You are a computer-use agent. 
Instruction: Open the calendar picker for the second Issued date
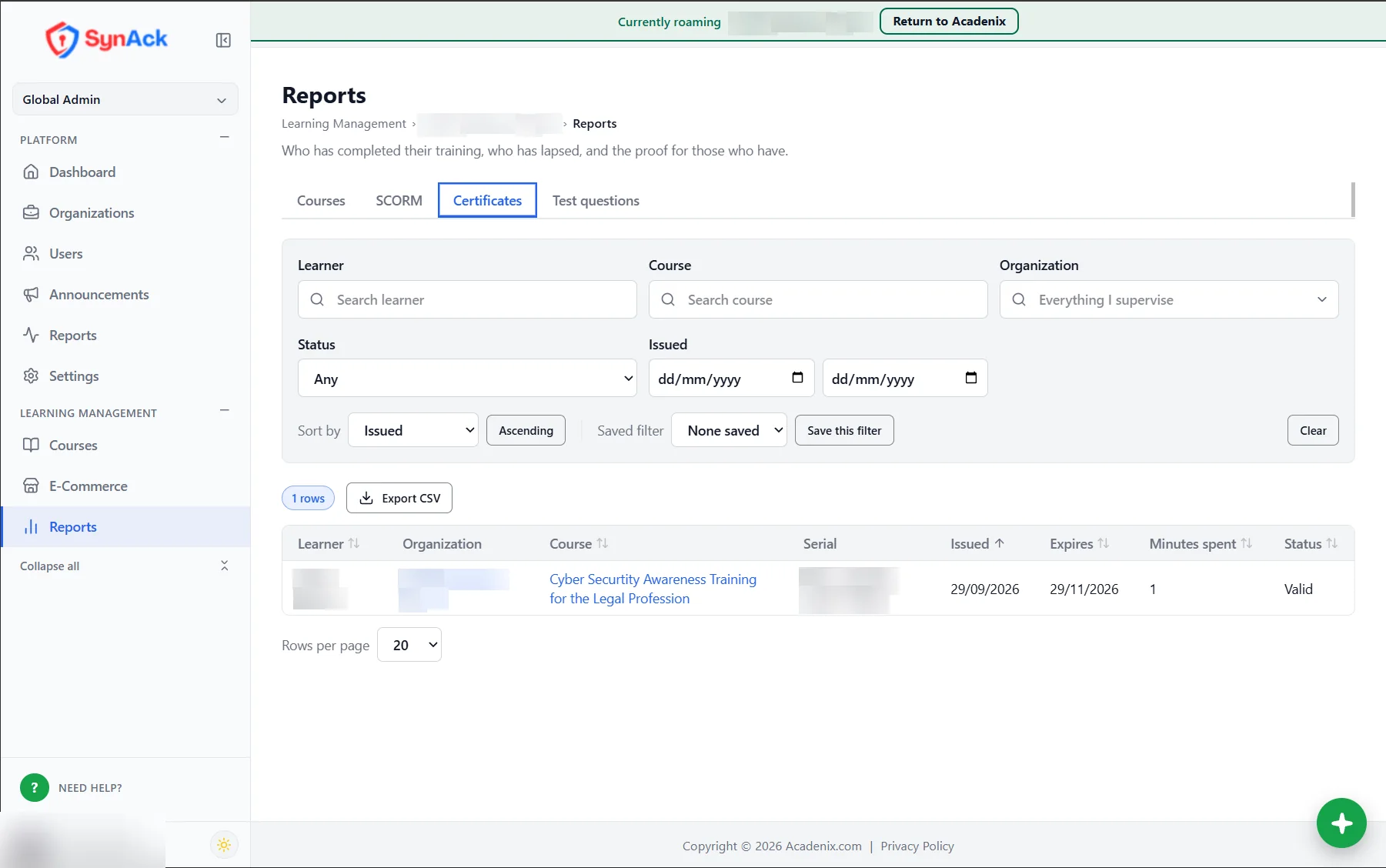[x=971, y=378]
